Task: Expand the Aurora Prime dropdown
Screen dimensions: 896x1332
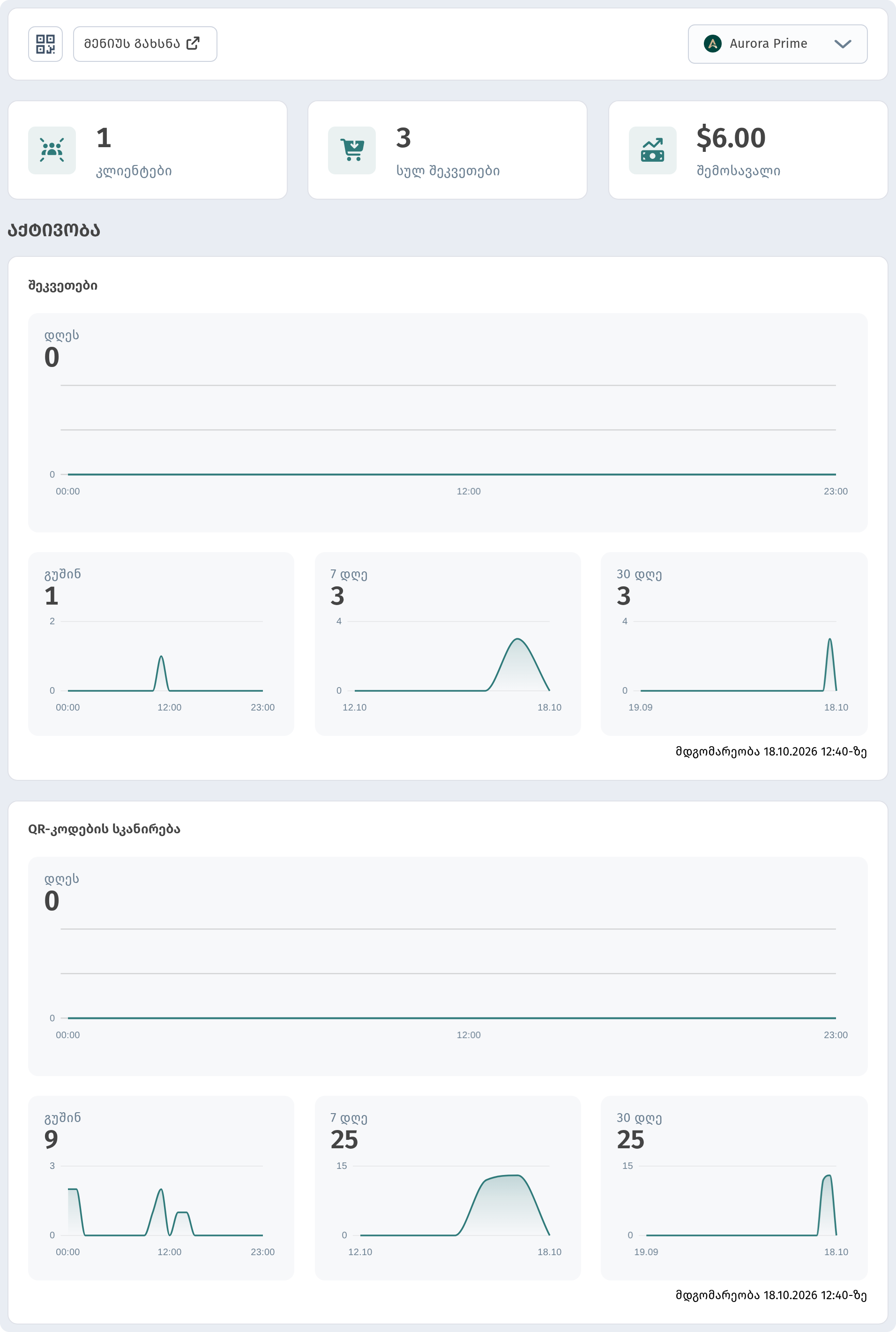Action: coord(777,44)
